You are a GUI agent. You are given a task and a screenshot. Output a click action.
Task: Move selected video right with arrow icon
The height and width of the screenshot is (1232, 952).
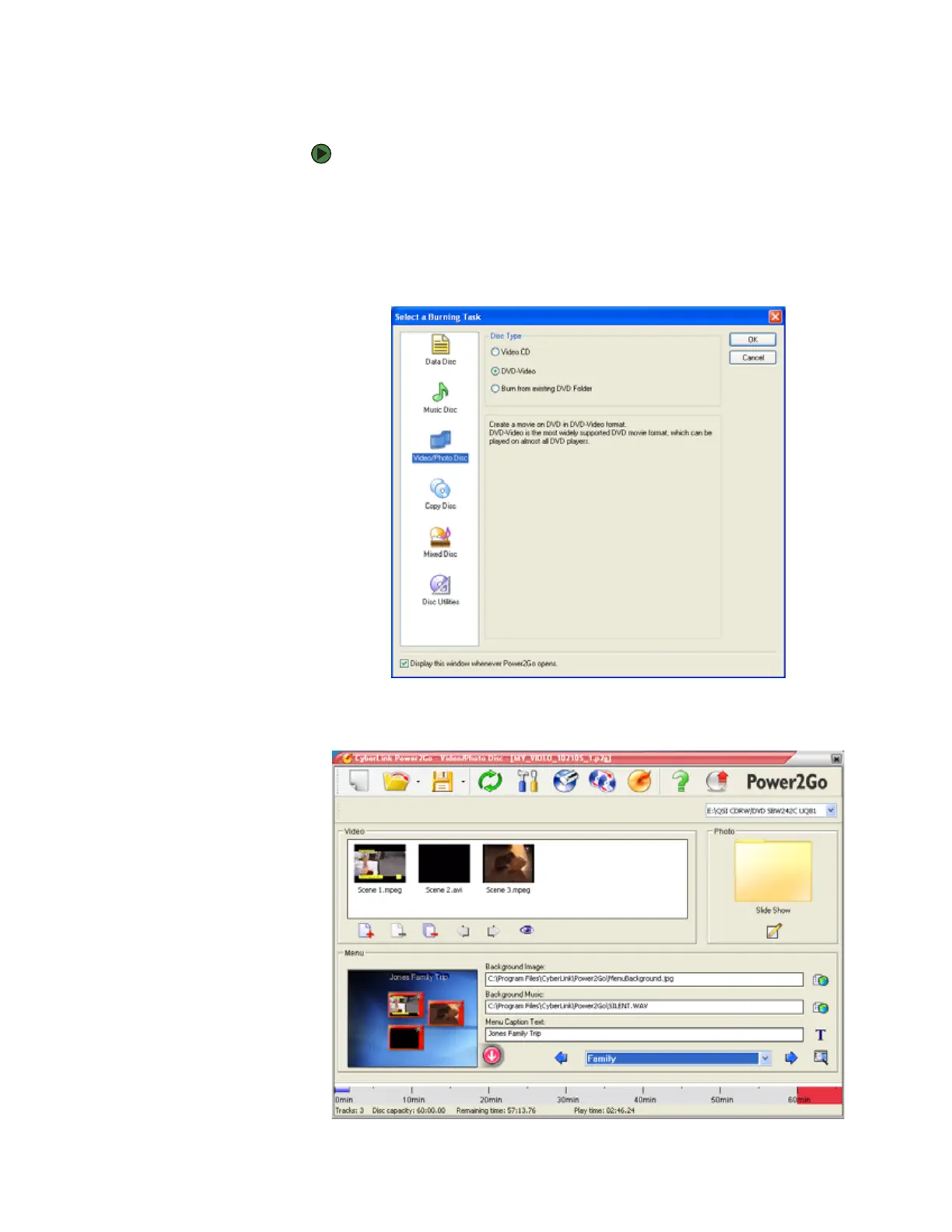coord(494,930)
